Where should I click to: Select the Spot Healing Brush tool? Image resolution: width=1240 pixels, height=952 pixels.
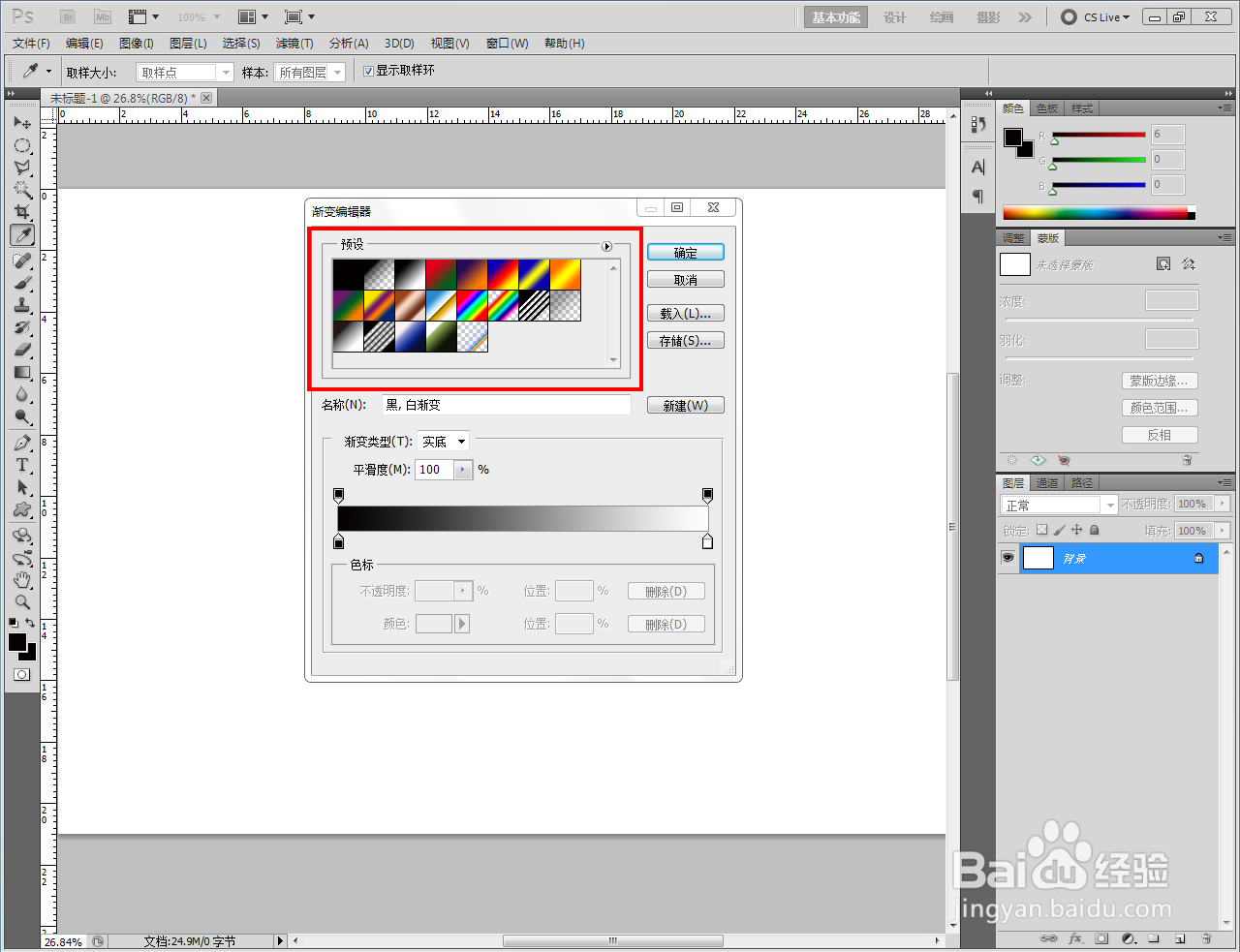(x=22, y=261)
